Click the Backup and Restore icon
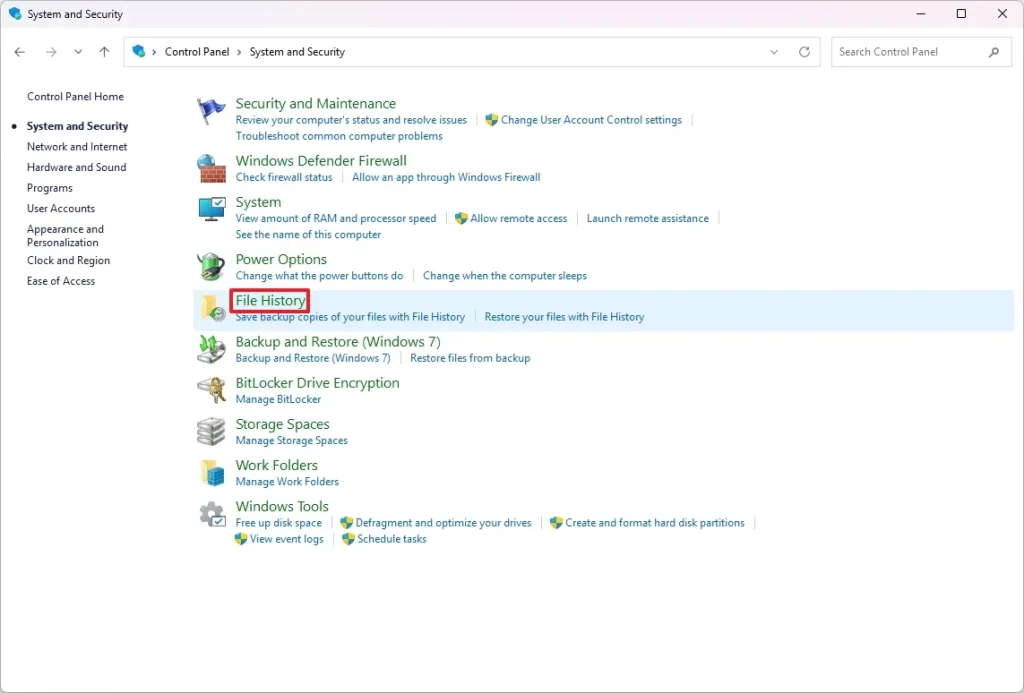 point(211,349)
